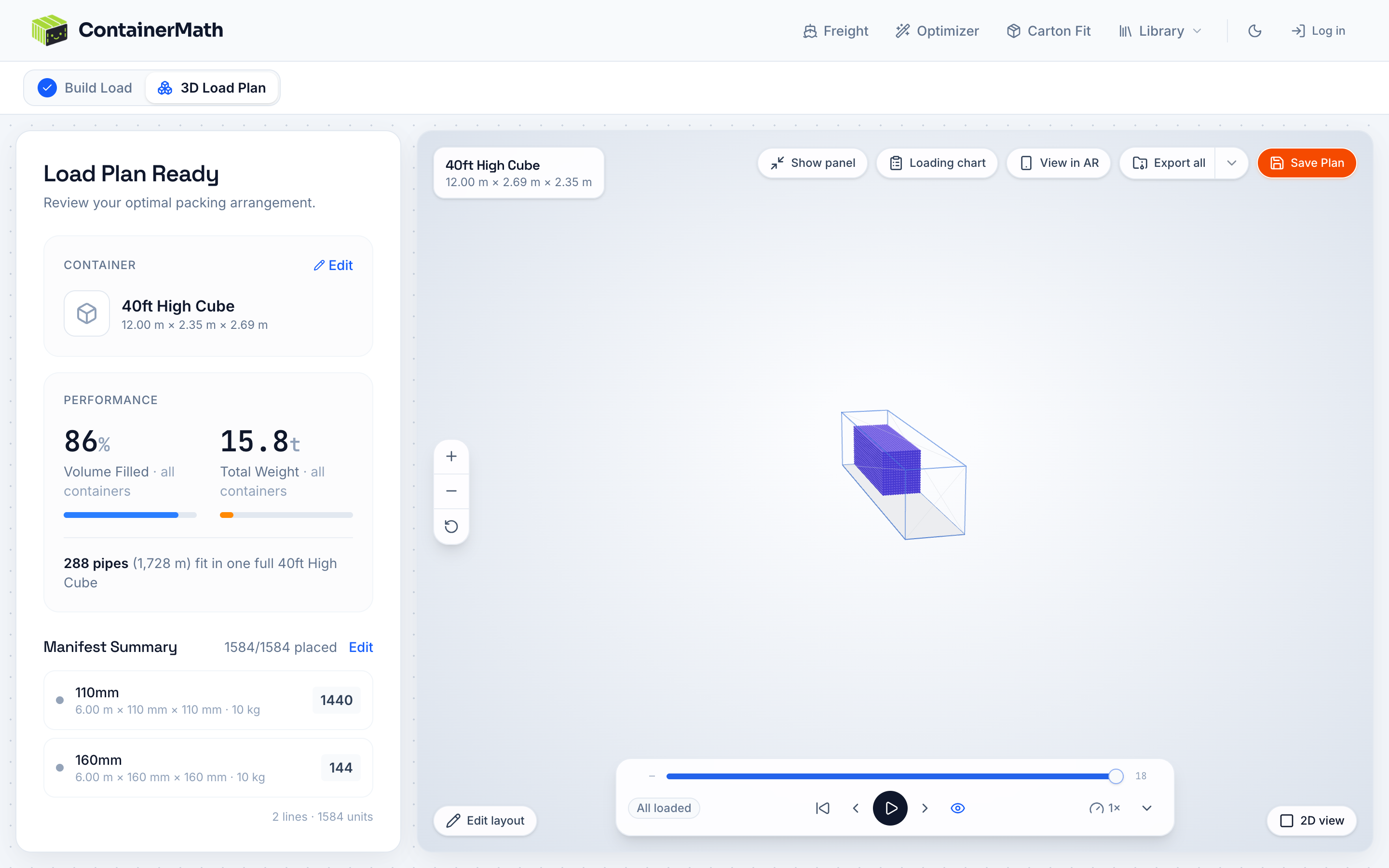Viewport: 1389px width, 868px height.
Task: Toggle the eye visibility icon
Action: (x=958, y=808)
